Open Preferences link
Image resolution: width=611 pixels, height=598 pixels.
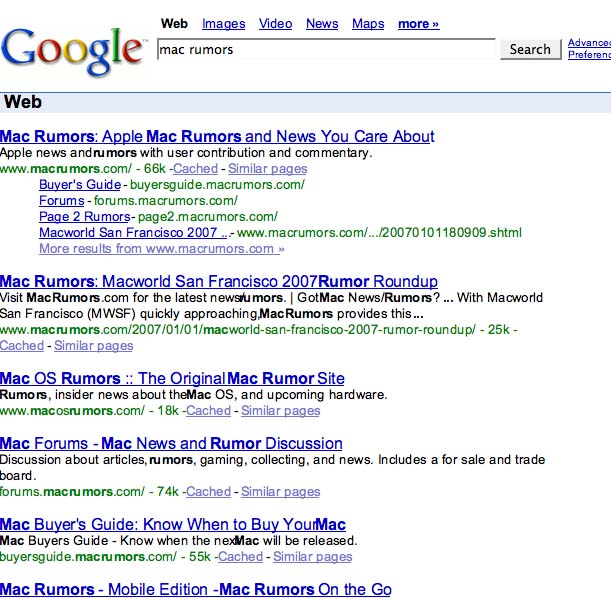pyautogui.click(x=589, y=55)
